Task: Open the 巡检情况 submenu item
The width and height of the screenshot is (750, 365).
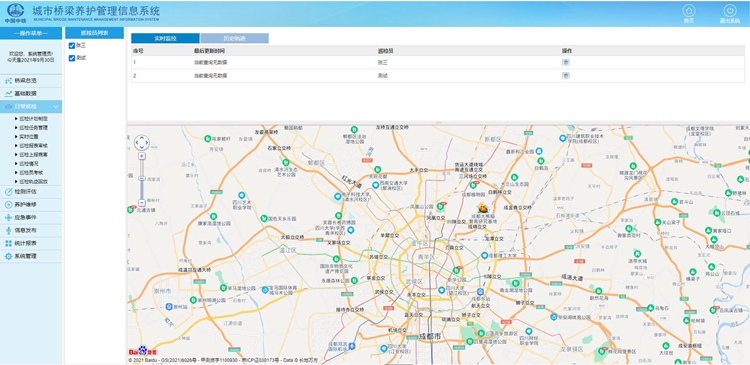Action: [29, 164]
